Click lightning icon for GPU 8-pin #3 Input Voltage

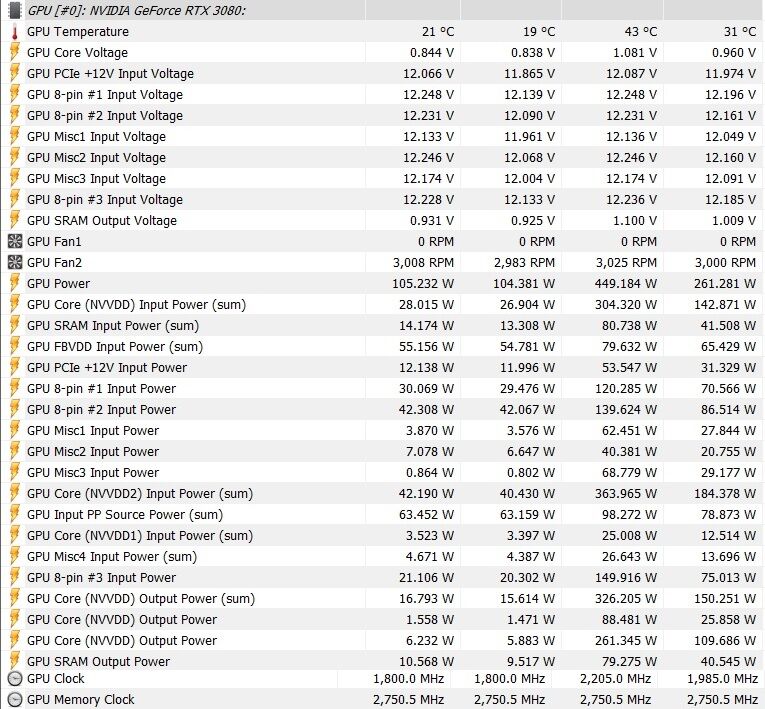(x=15, y=200)
